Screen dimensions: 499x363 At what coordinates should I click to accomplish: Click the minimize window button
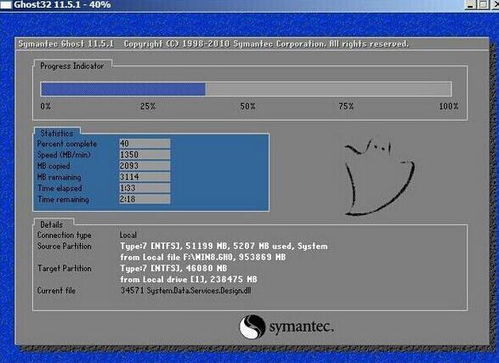coord(470,4)
